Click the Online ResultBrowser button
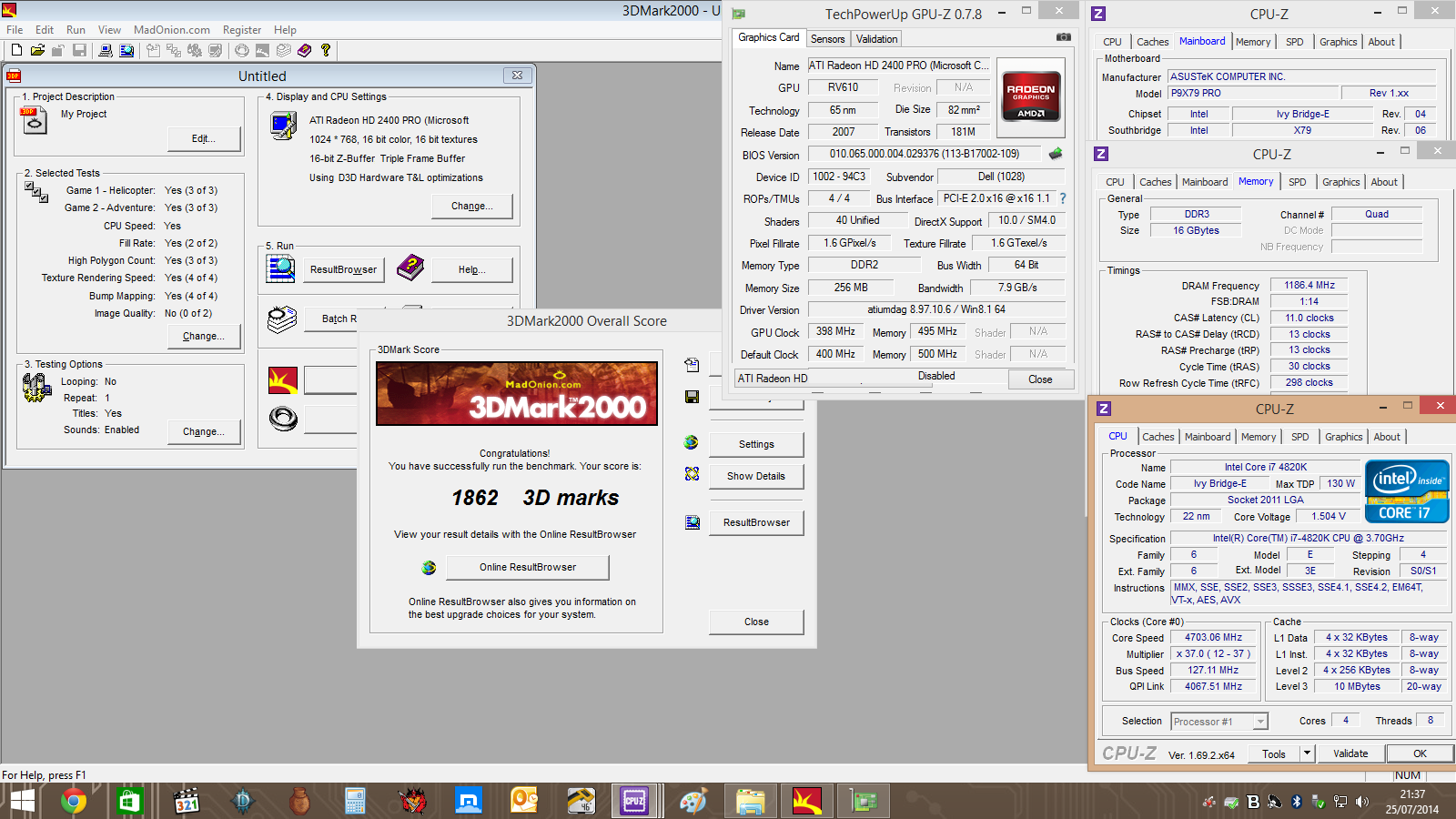Viewport: 1456px width, 819px height. click(x=528, y=567)
